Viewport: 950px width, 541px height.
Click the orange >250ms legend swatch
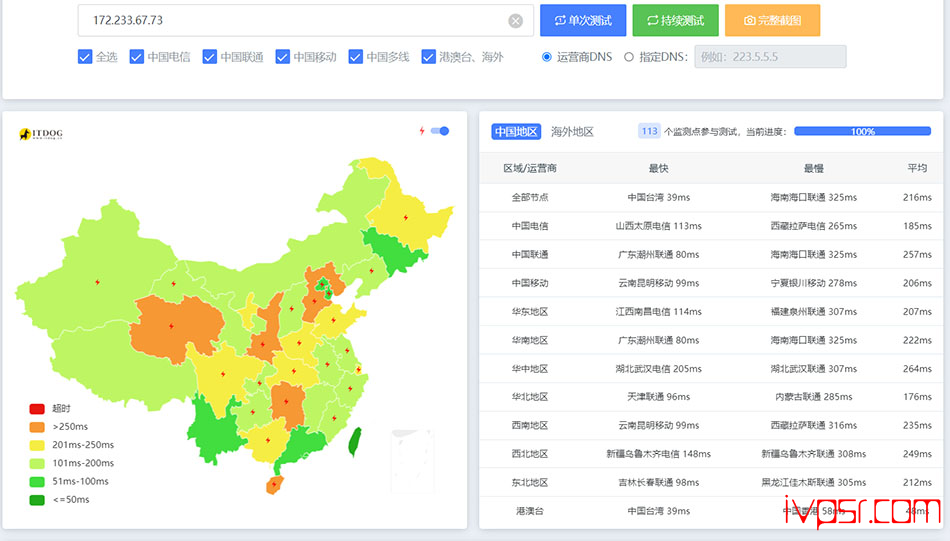pos(37,427)
